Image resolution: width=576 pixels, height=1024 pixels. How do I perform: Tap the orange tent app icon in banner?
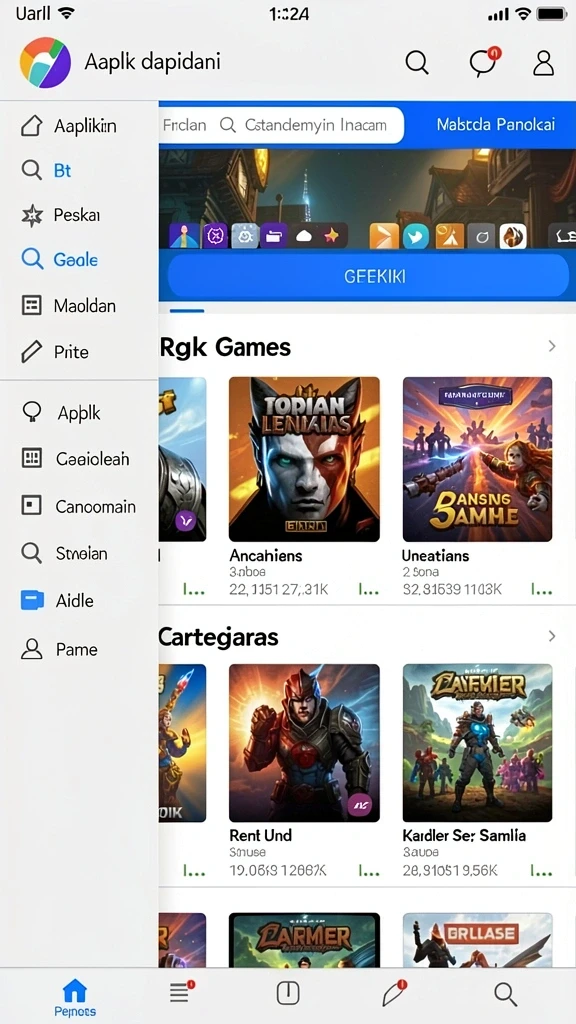449,236
